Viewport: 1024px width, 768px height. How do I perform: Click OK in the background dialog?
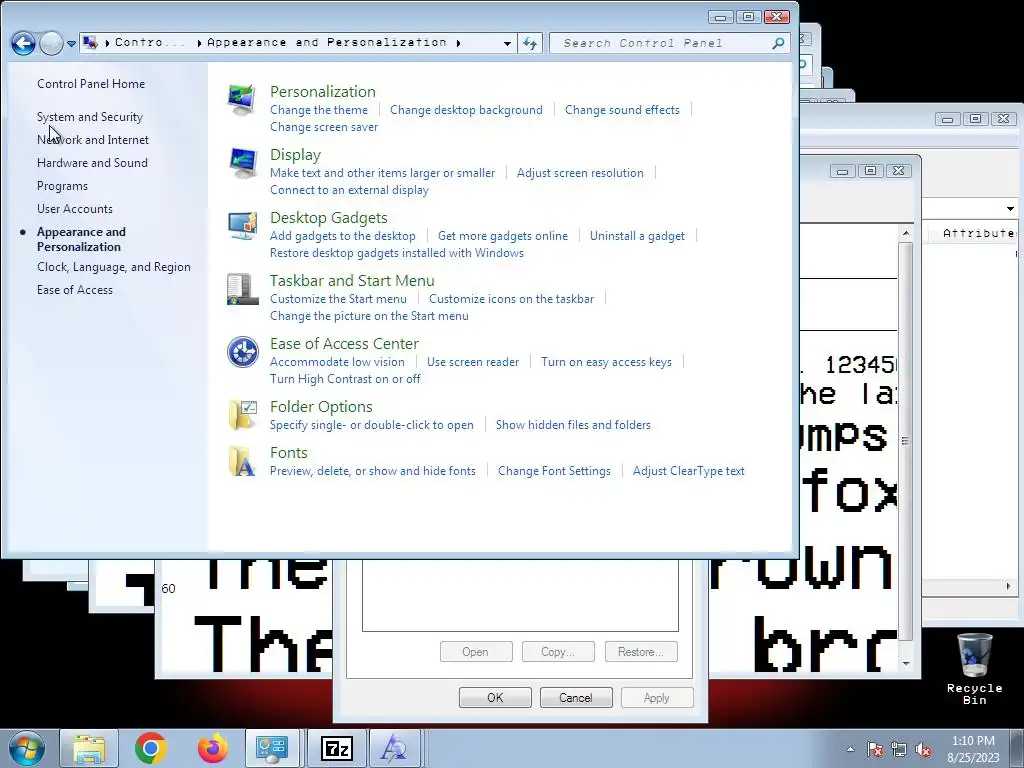pyautogui.click(x=495, y=697)
